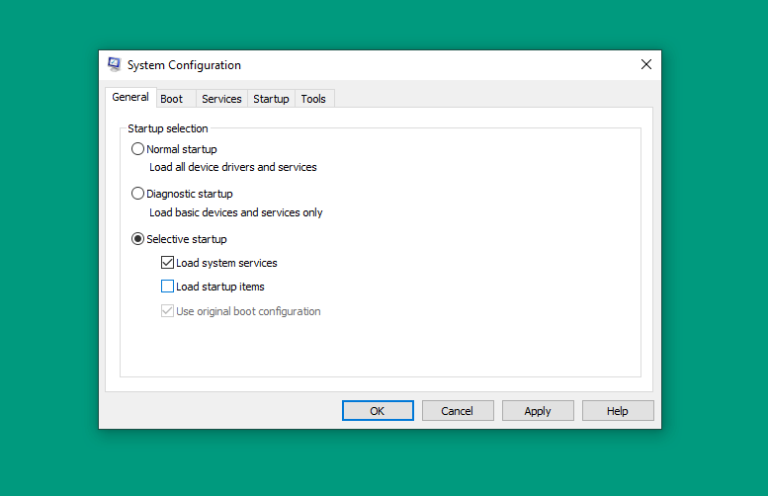Open the Boot tab
This screenshot has width=768, height=496.
175,99
